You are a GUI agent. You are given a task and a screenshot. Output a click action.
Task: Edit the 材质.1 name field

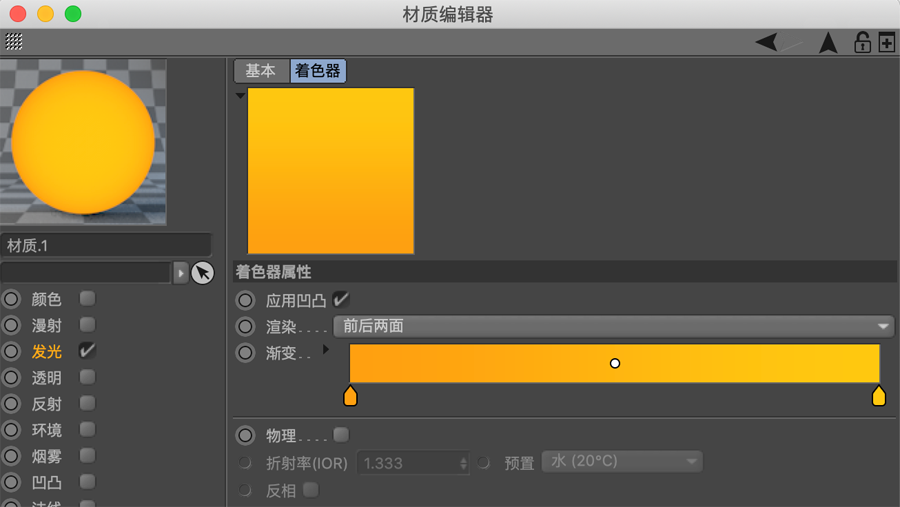(x=106, y=246)
